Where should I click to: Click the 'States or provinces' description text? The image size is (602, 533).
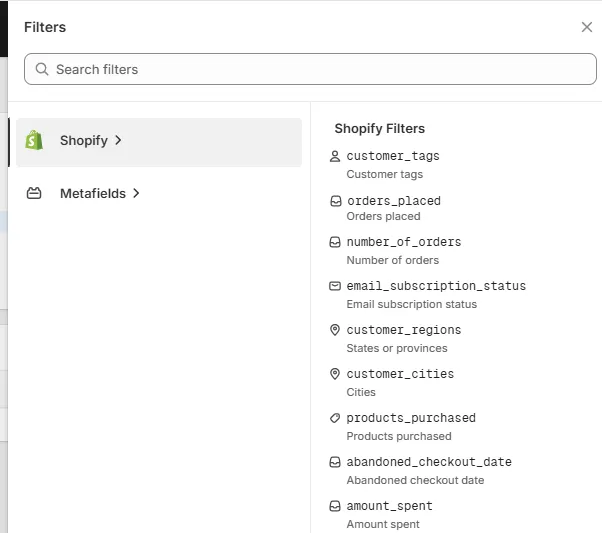[x=397, y=348]
